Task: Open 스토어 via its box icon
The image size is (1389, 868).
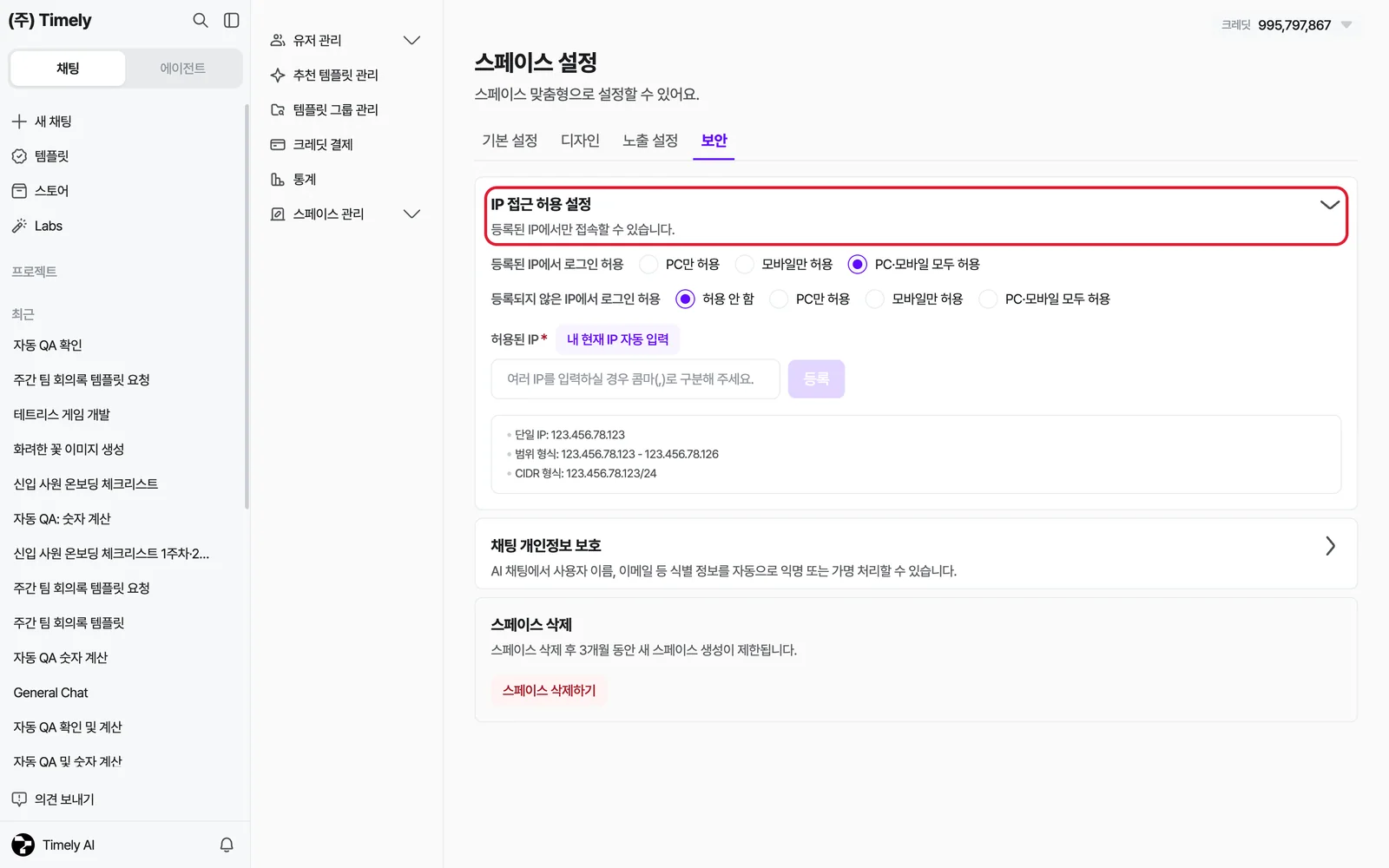Action: pyautogui.click(x=19, y=191)
